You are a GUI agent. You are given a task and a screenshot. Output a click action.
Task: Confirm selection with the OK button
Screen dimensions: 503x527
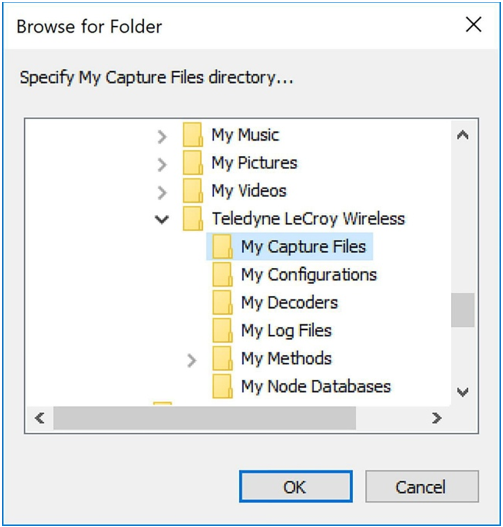click(x=296, y=487)
